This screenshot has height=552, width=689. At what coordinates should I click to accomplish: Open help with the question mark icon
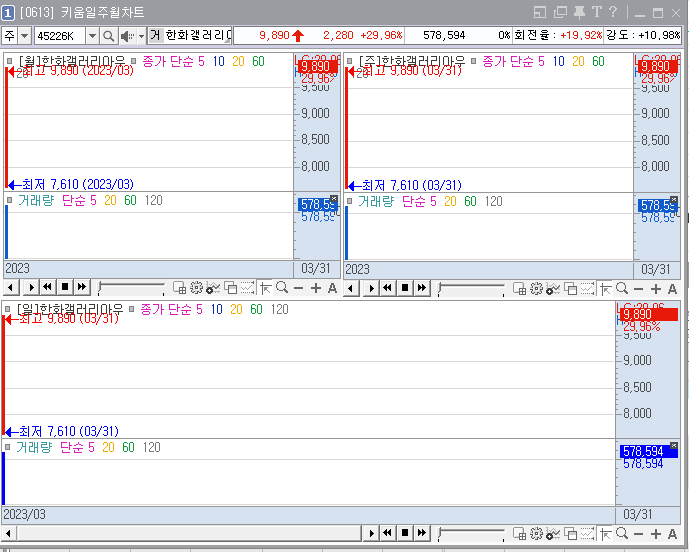pyautogui.click(x=613, y=12)
